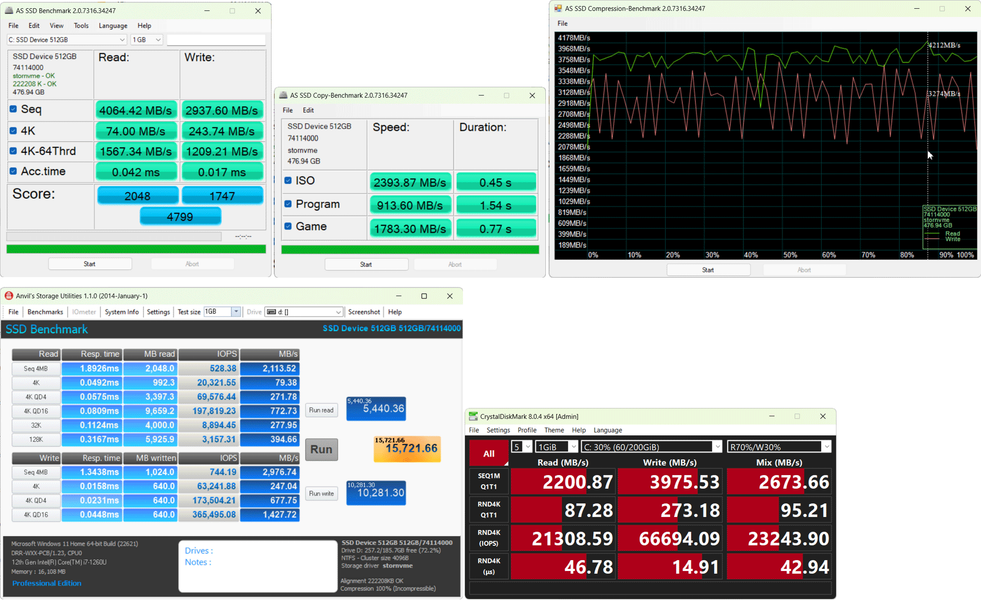Click the green progress bar in Copy-Benchmark

(410, 250)
